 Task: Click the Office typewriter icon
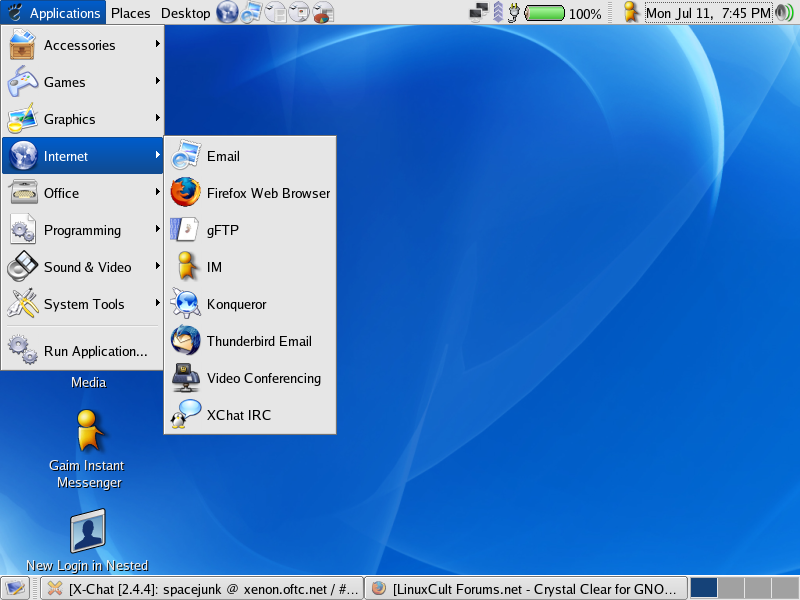[x=23, y=192]
